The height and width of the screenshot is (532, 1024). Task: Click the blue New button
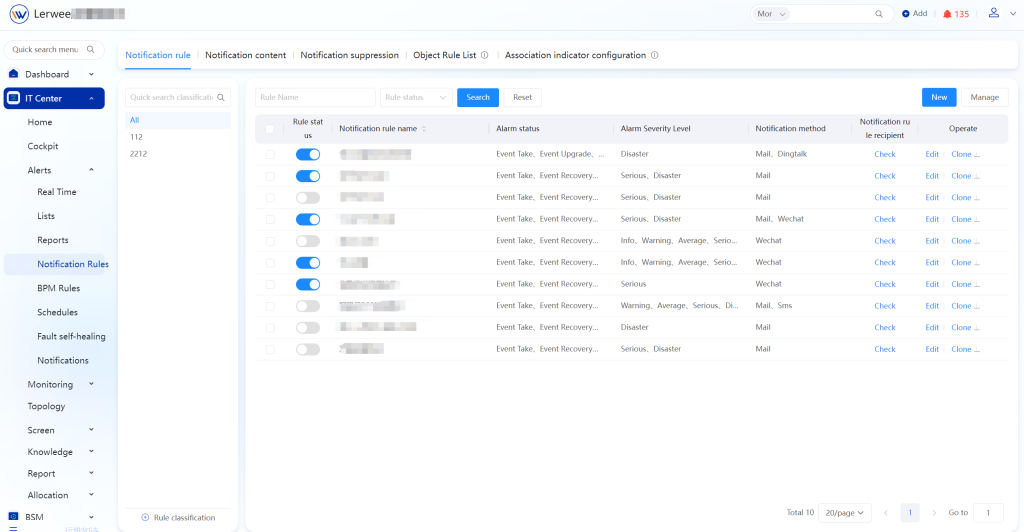pos(938,97)
